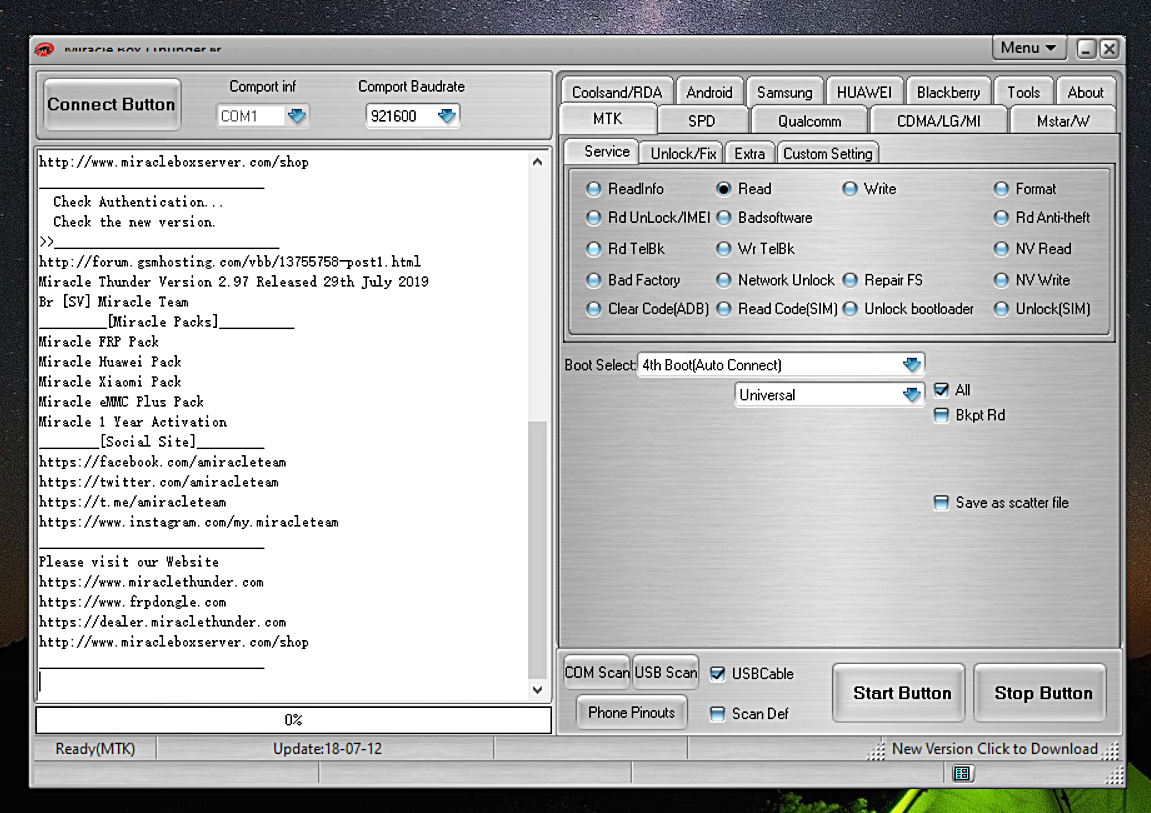Viewport: 1151px width, 813px height.
Task: Open the Unlock/Fix sub-tab
Action: tap(683, 153)
